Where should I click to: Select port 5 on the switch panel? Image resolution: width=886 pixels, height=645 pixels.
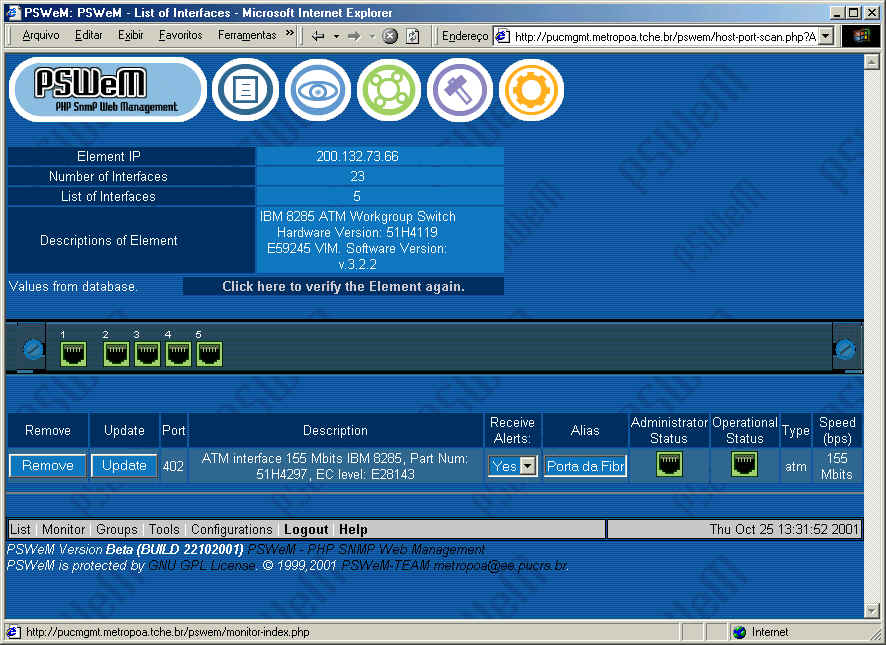(209, 353)
